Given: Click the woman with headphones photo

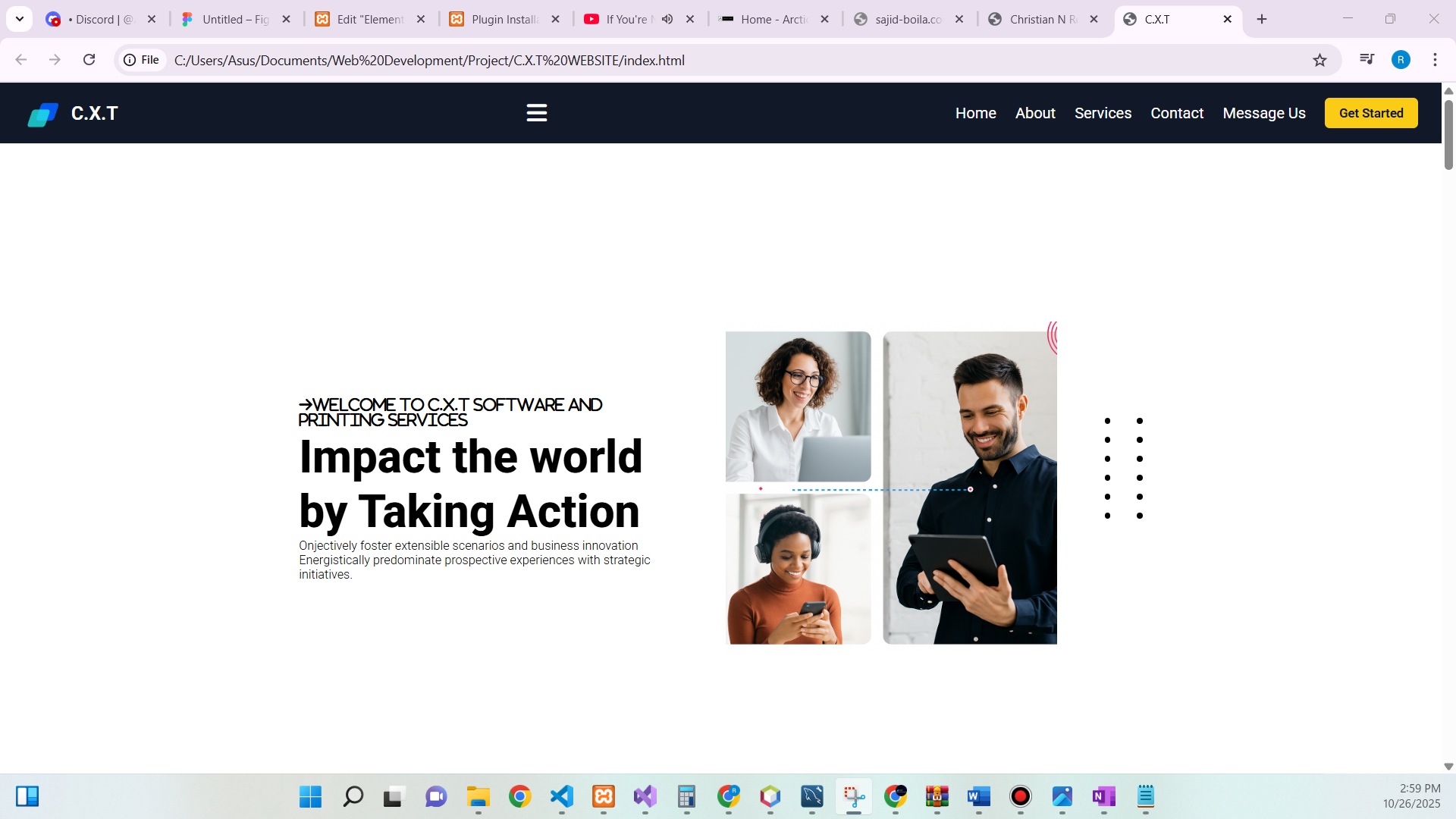Looking at the screenshot, I should 798,569.
